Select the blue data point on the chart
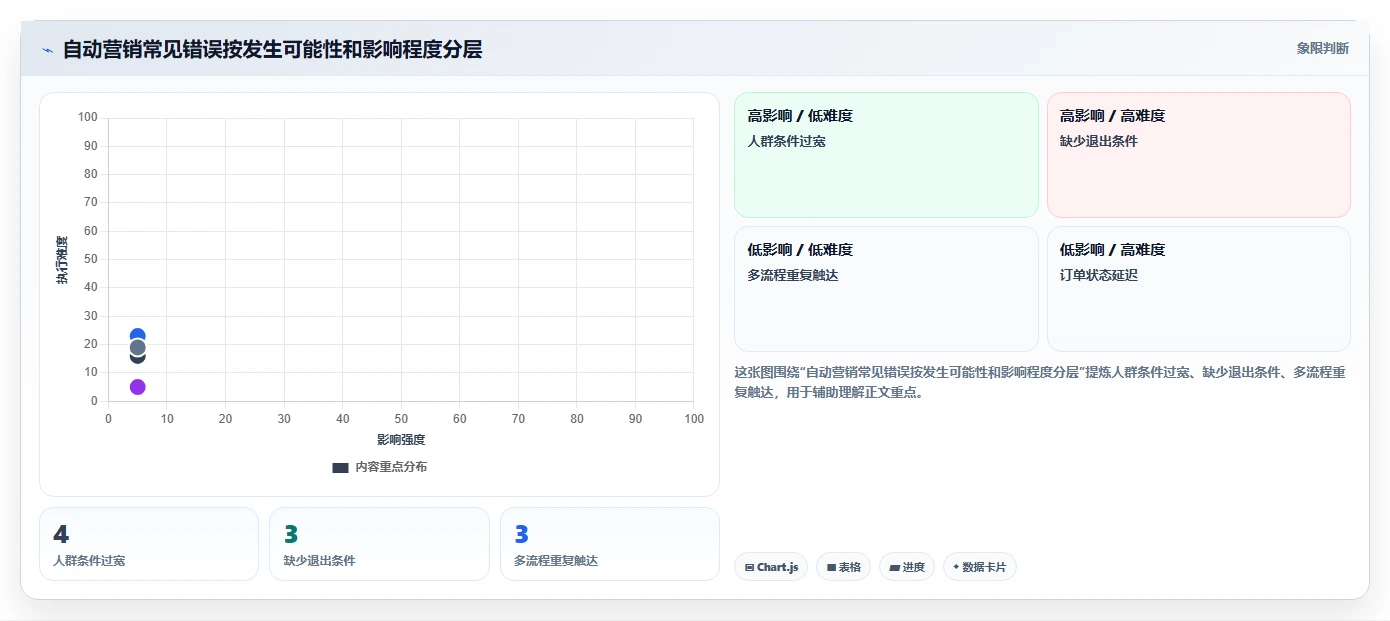 (x=138, y=335)
